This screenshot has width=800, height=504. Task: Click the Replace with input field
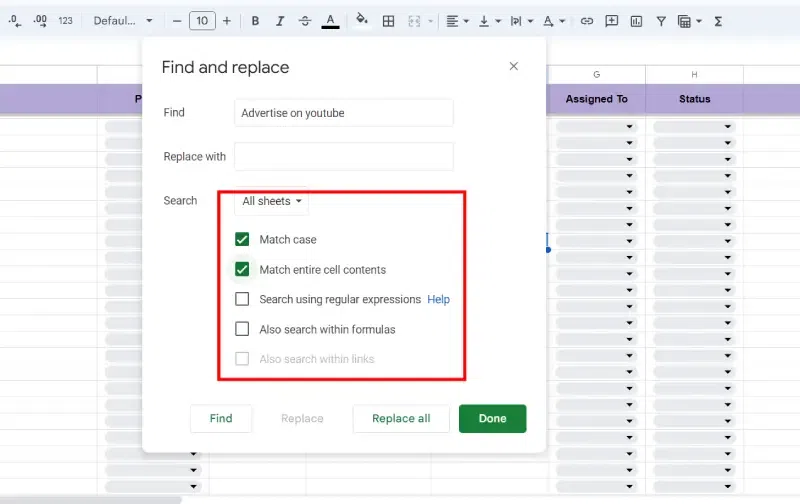coord(343,157)
